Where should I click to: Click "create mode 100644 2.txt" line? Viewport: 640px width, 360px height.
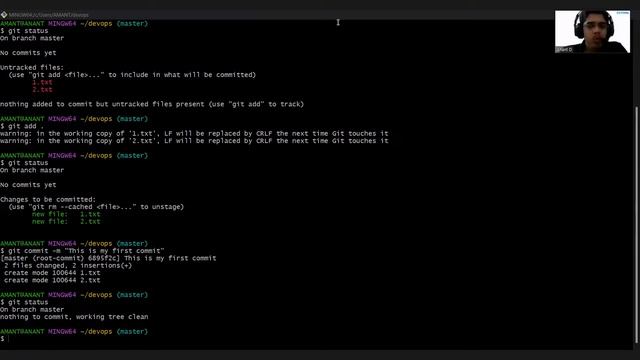[x=52, y=280]
